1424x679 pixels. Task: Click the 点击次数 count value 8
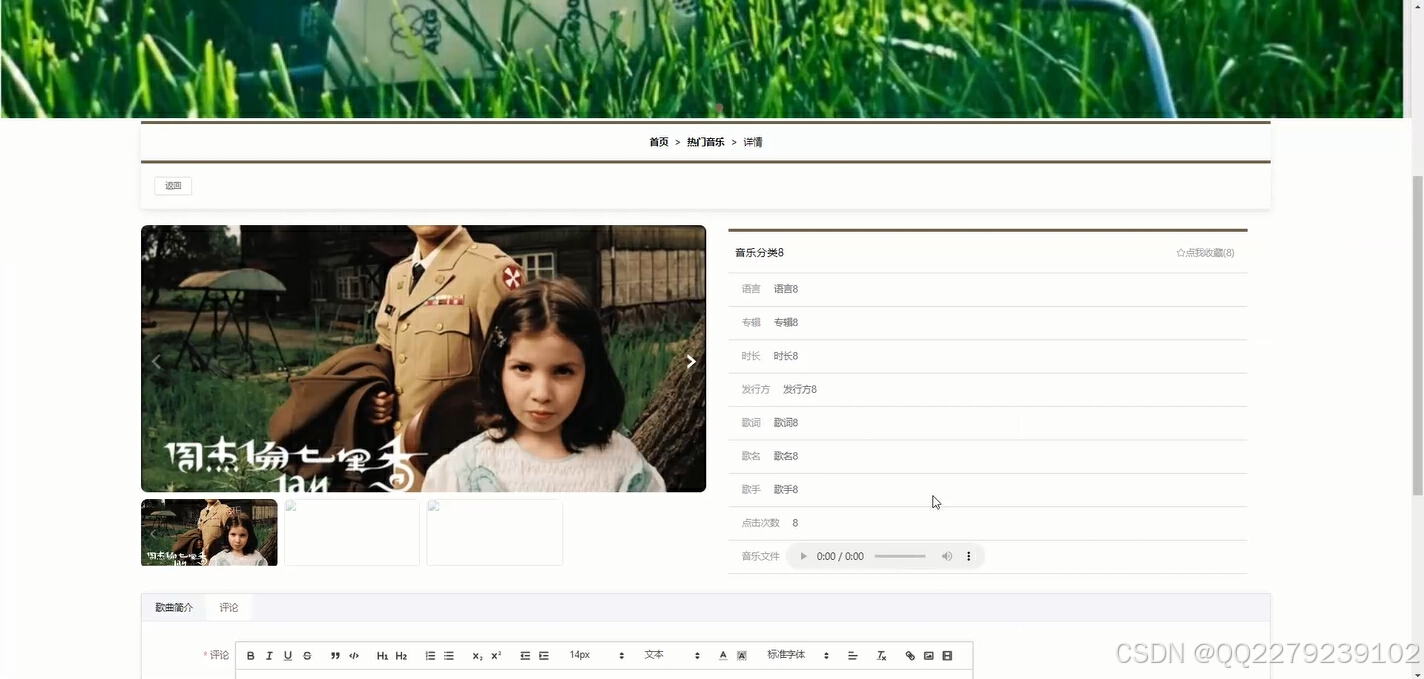pyautogui.click(x=795, y=523)
